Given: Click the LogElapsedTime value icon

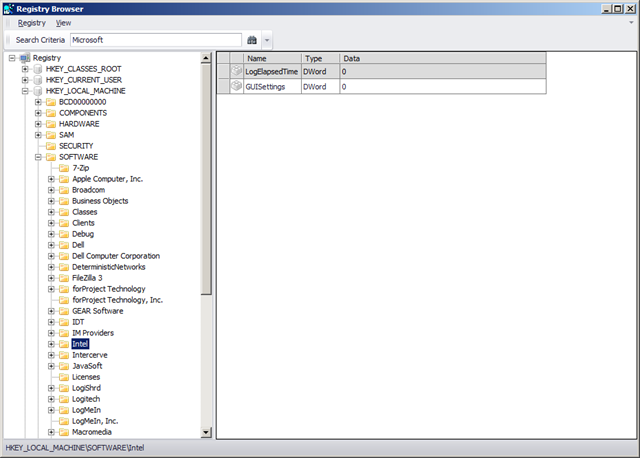Looking at the screenshot, I should (x=237, y=71).
